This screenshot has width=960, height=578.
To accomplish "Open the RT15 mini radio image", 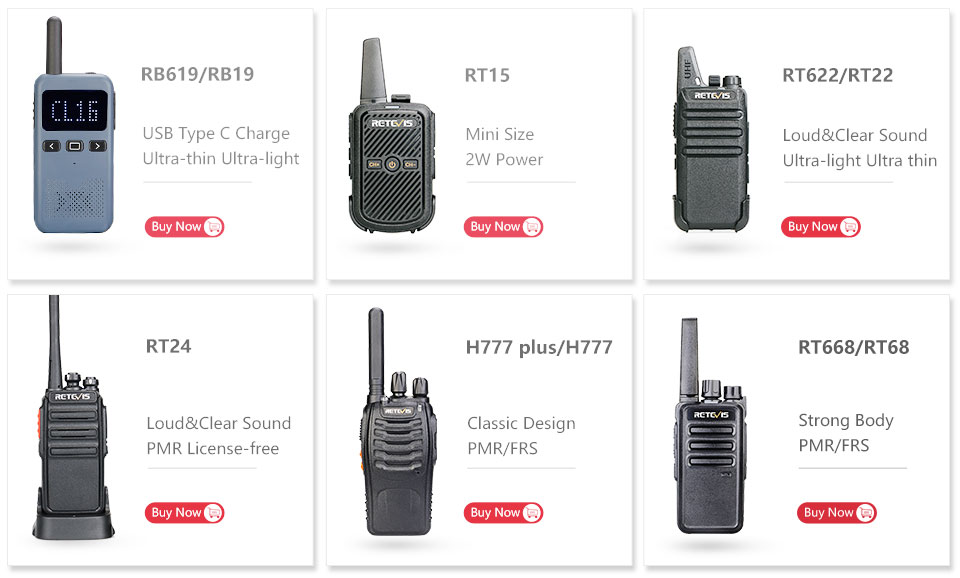I will coord(392,136).
